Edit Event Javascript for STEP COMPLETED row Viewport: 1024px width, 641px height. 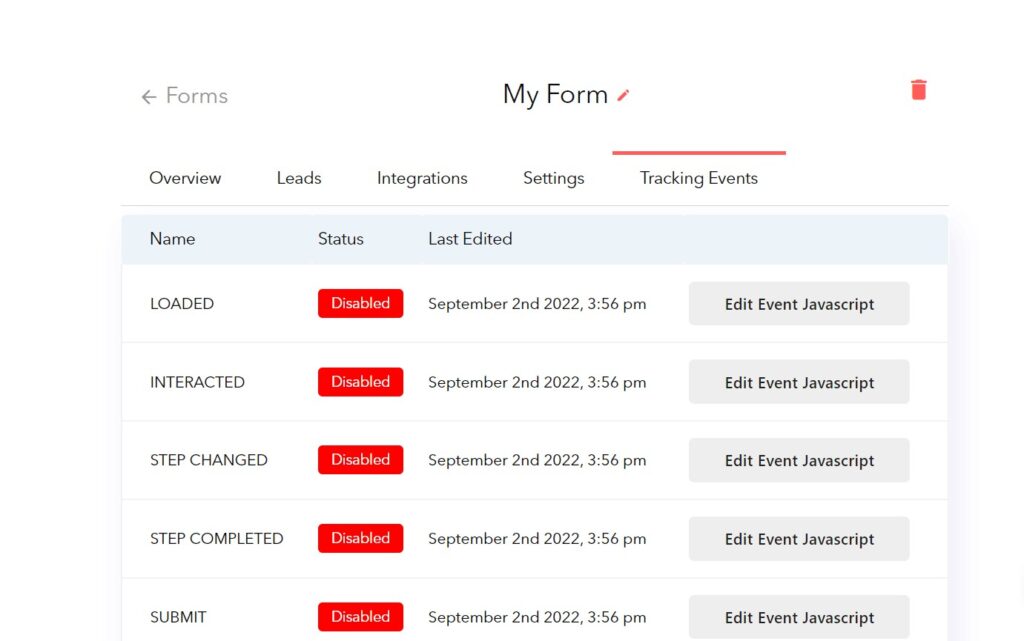799,539
